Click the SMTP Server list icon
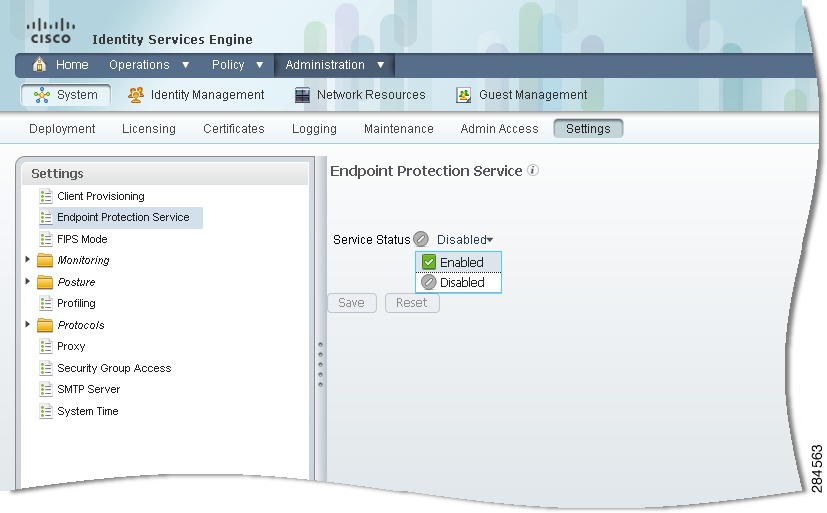 (x=46, y=390)
